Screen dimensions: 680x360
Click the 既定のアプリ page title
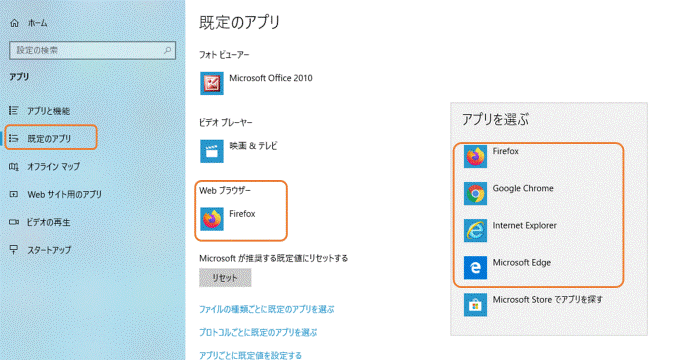point(240,23)
